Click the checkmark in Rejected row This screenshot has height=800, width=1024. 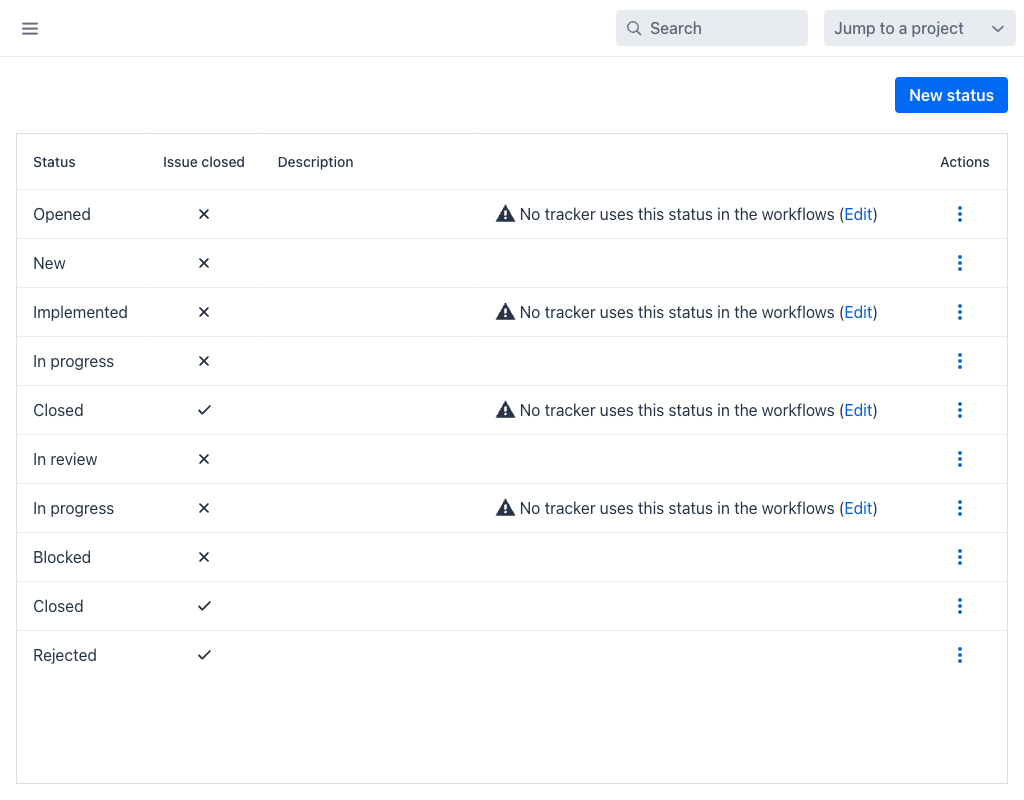click(x=204, y=655)
